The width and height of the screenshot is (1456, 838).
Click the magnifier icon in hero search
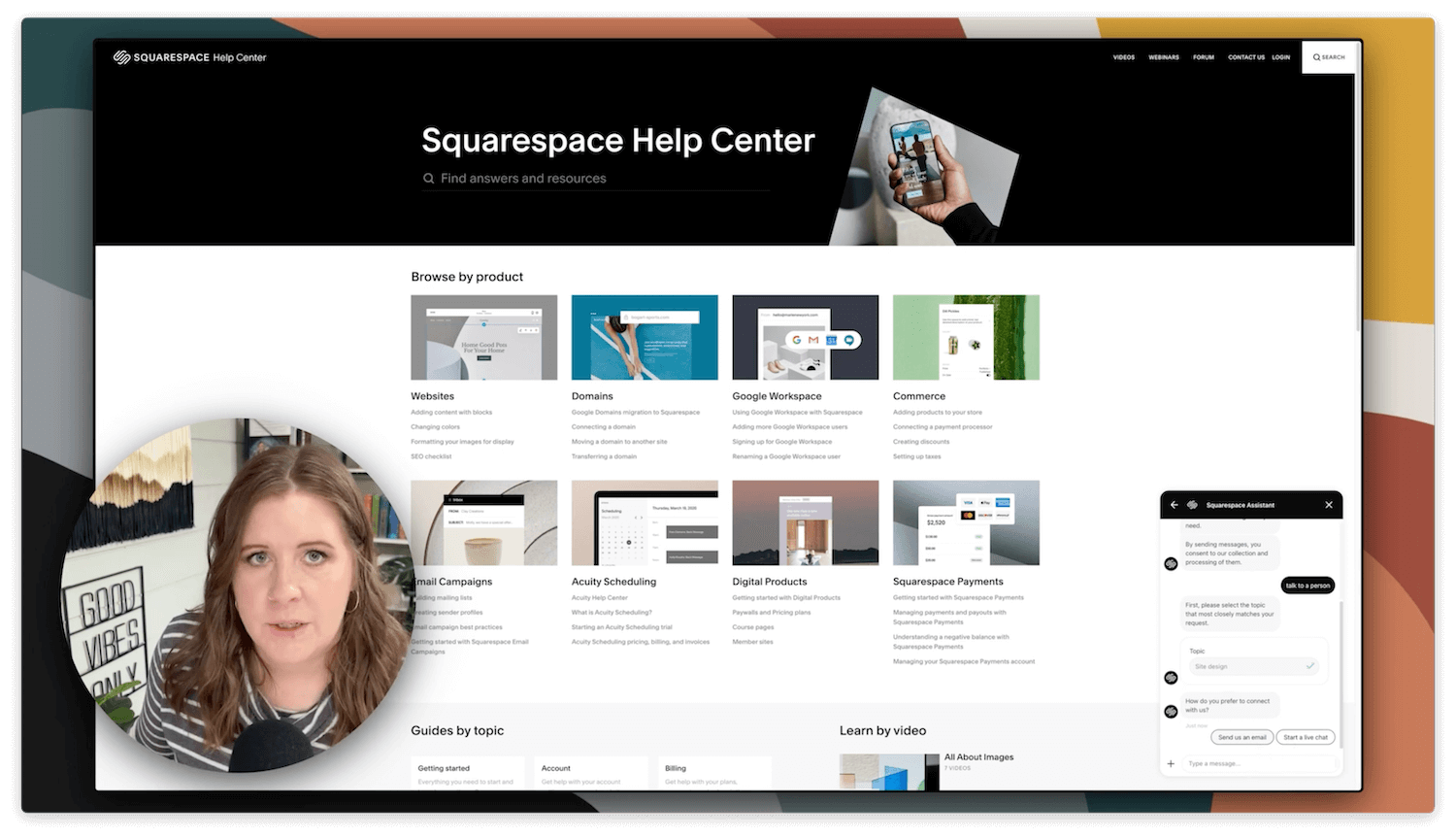(428, 179)
